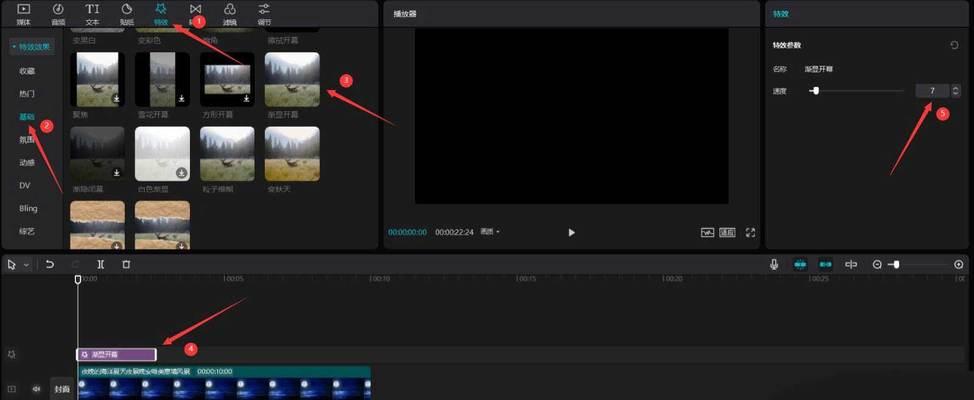The image size is (974, 400).
Task: Split the clip at playhead
Action: pyautogui.click(x=101, y=265)
